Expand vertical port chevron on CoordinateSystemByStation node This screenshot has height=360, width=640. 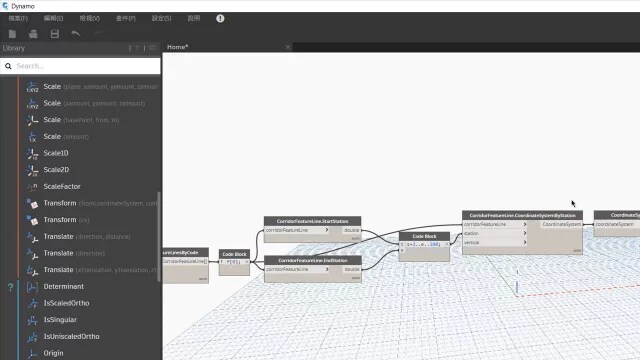524,242
